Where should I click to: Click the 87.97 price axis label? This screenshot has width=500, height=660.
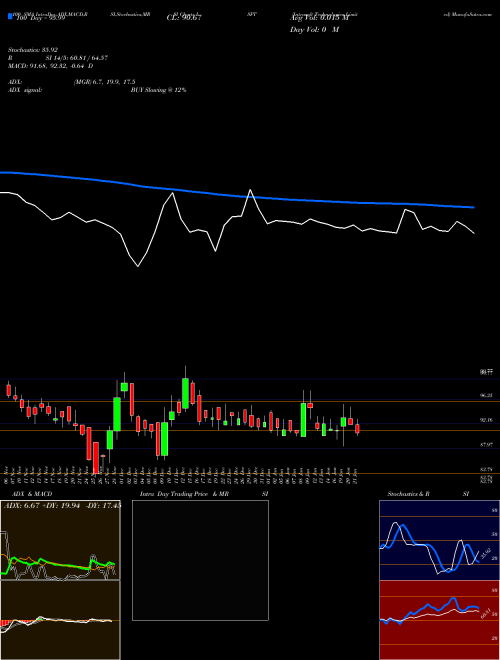487,444
